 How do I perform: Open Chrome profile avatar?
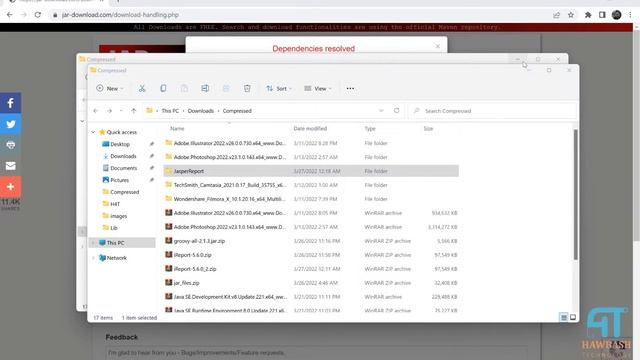tap(616, 15)
